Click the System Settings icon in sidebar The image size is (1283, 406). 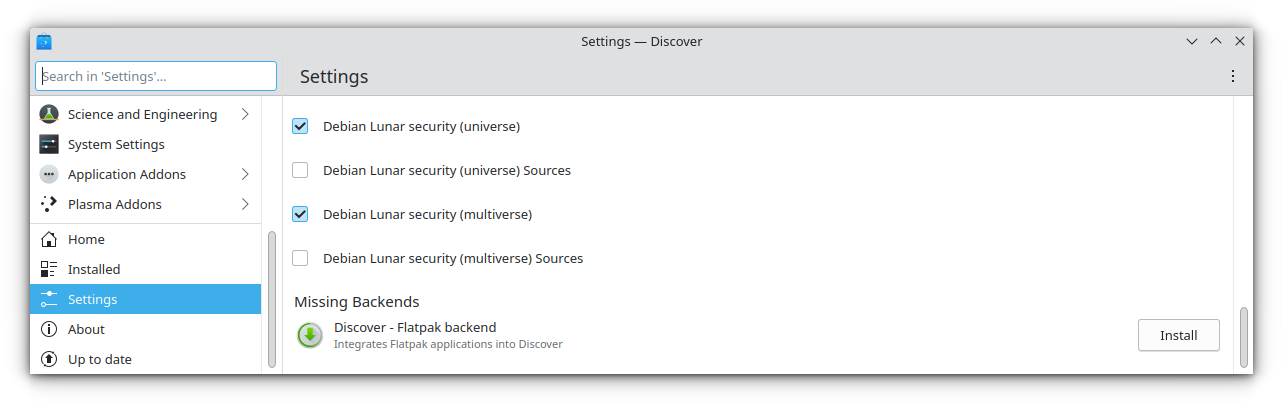point(49,144)
